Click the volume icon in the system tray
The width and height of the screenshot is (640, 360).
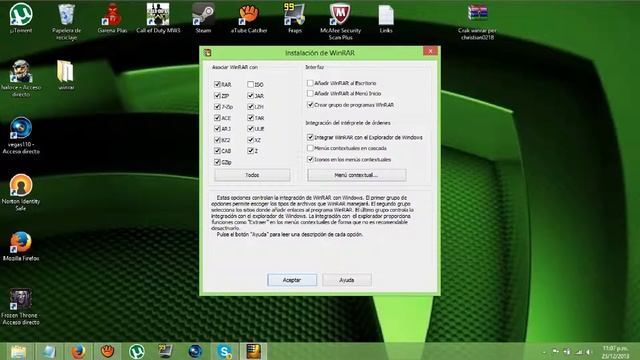(589, 351)
